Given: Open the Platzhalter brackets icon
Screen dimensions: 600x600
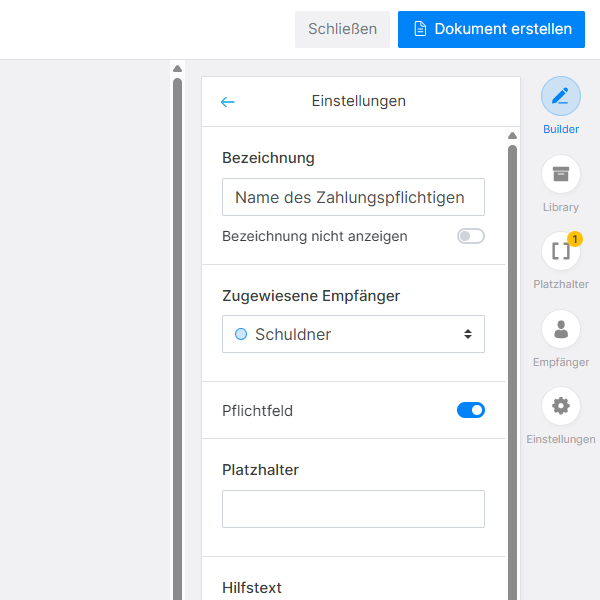Looking at the screenshot, I should [x=561, y=251].
